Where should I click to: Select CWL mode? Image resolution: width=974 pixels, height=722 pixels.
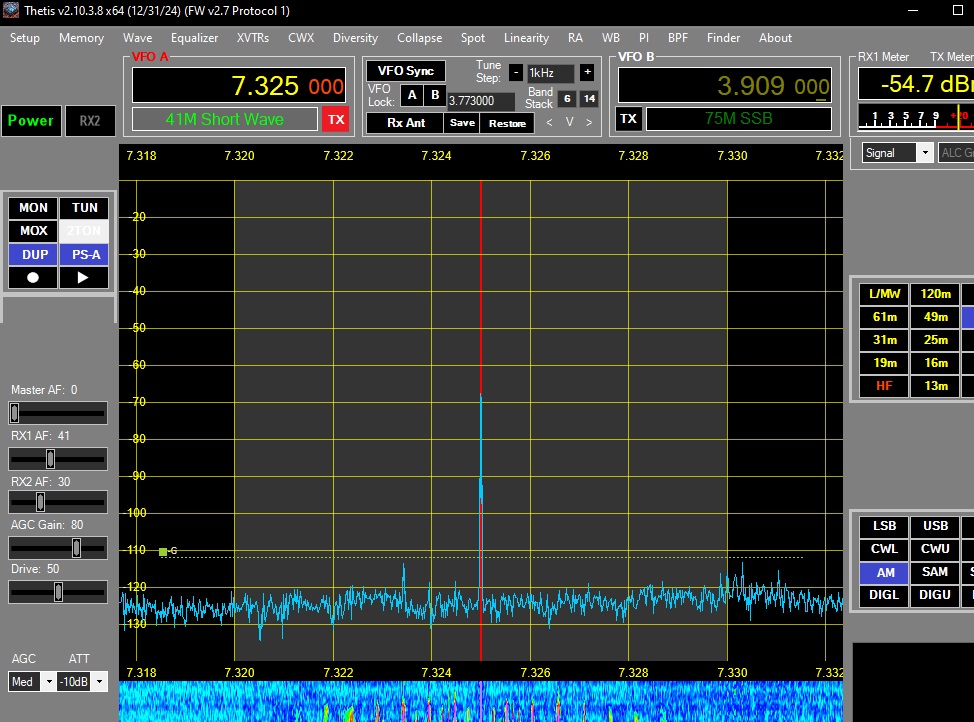884,549
